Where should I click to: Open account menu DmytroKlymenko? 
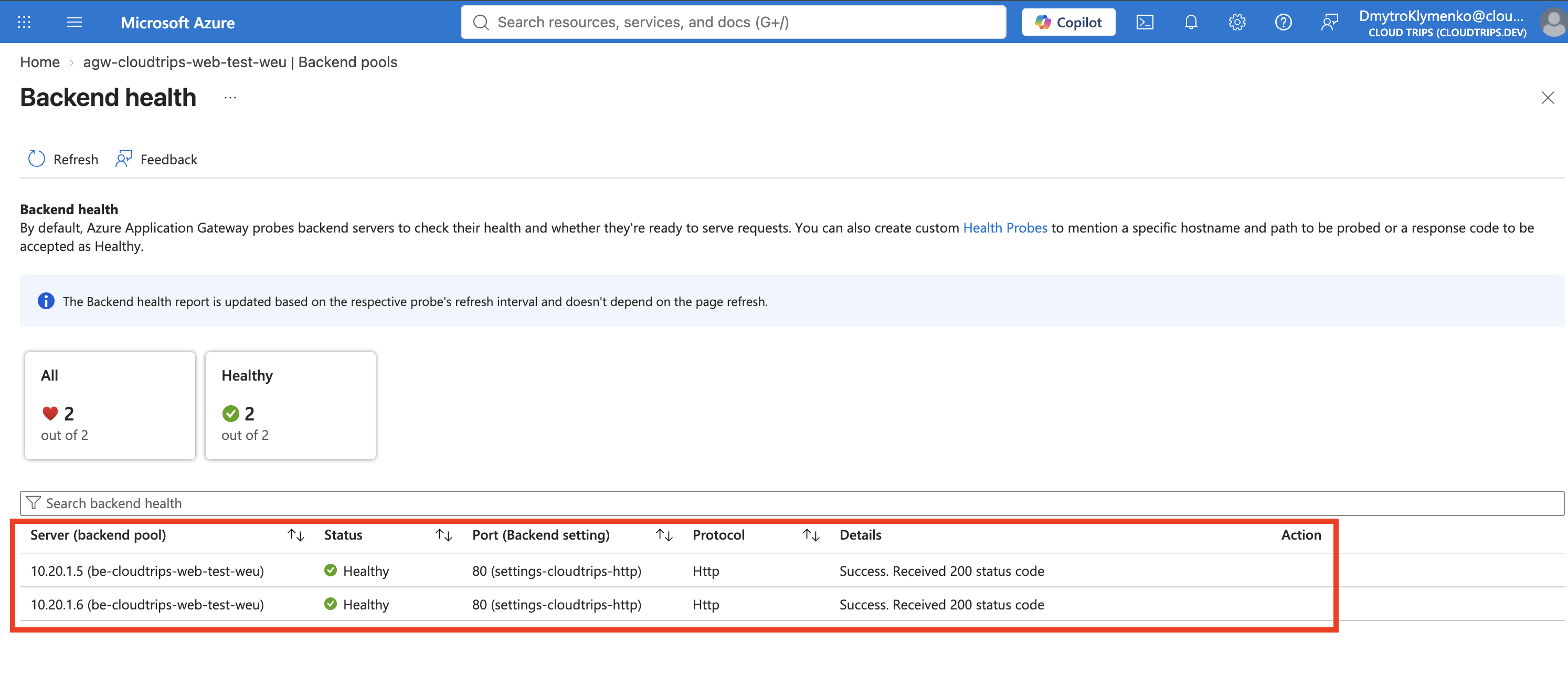(1442, 23)
